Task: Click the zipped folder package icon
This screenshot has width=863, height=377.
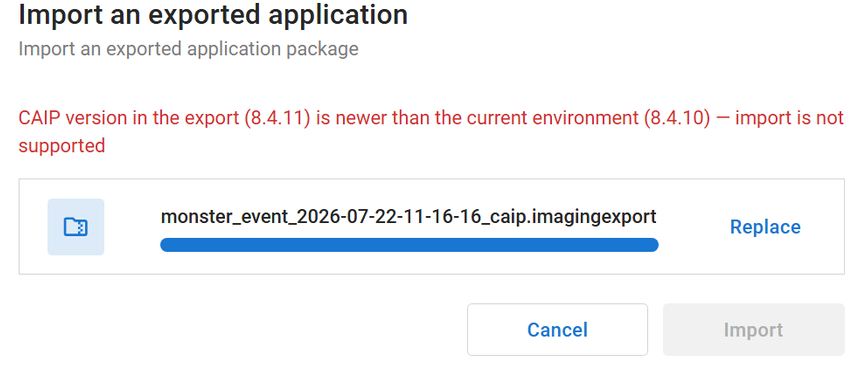Action: coord(75,227)
